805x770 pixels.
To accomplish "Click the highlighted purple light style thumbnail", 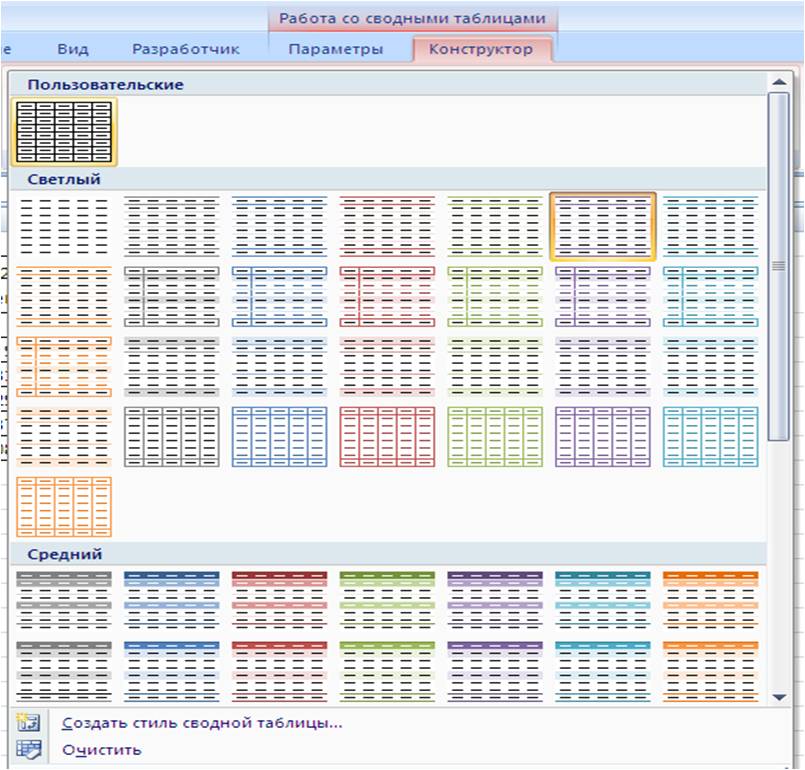I will pyautogui.click(x=603, y=226).
